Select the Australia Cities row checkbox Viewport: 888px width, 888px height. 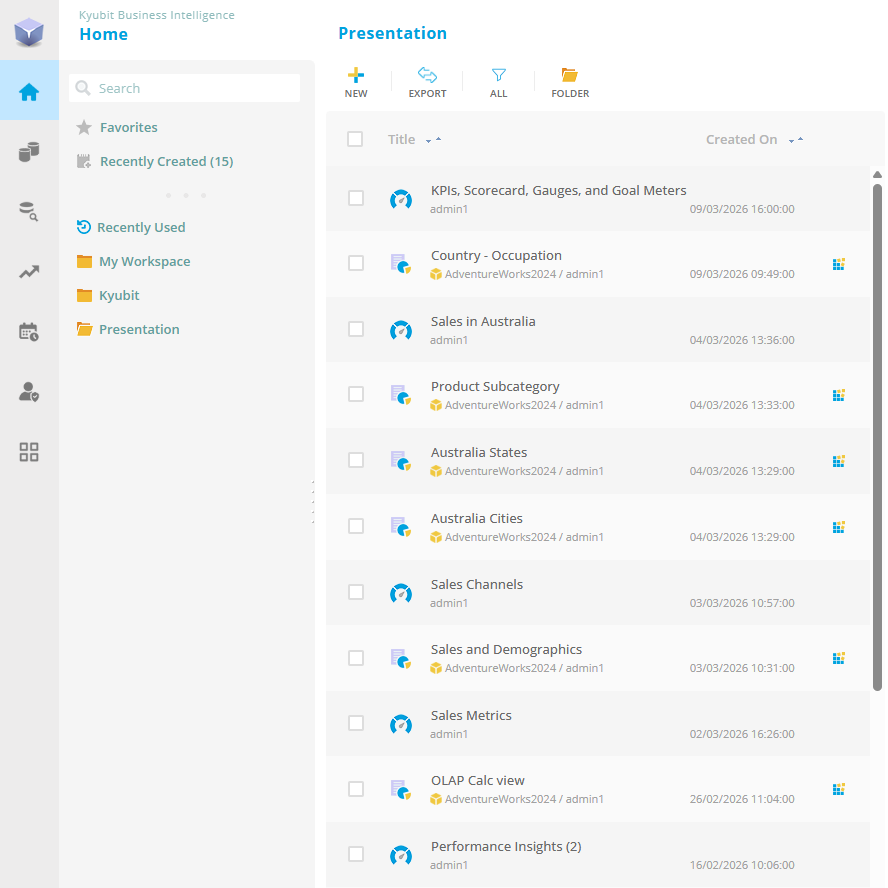pos(356,526)
